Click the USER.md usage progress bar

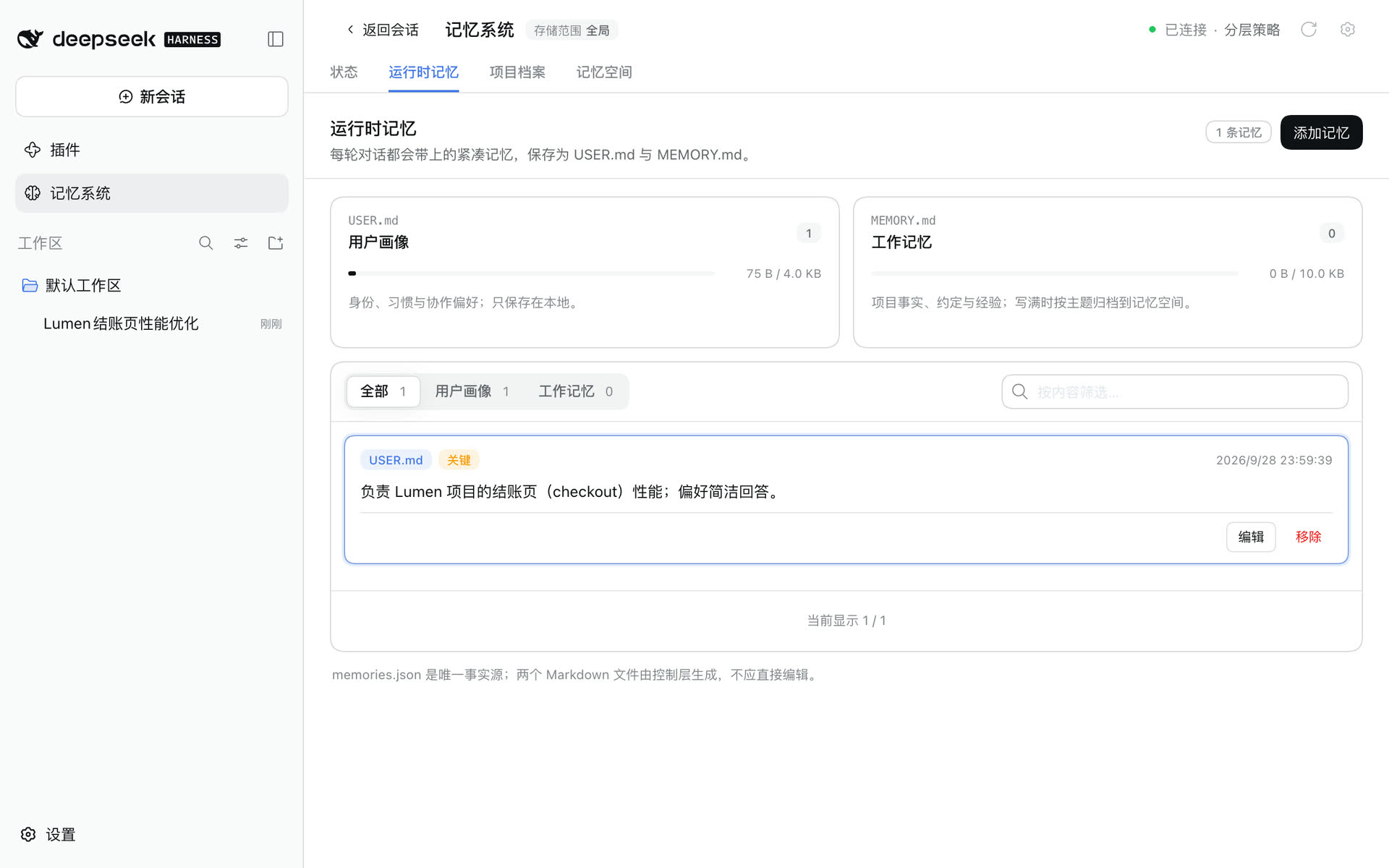[x=532, y=273]
